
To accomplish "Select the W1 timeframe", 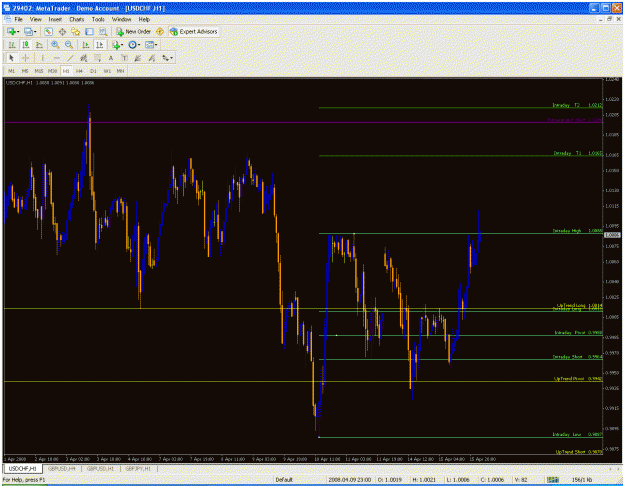I will (107, 71).
